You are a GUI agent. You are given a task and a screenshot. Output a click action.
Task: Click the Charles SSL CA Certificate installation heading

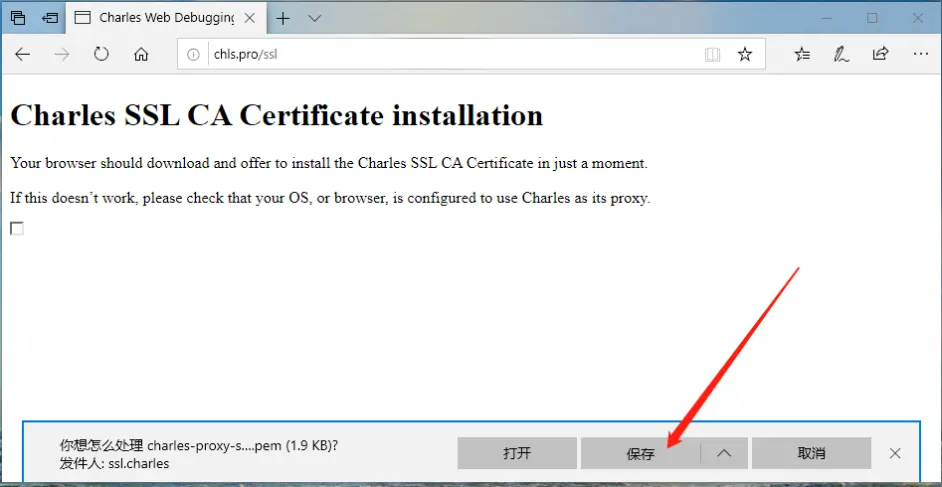[276, 115]
